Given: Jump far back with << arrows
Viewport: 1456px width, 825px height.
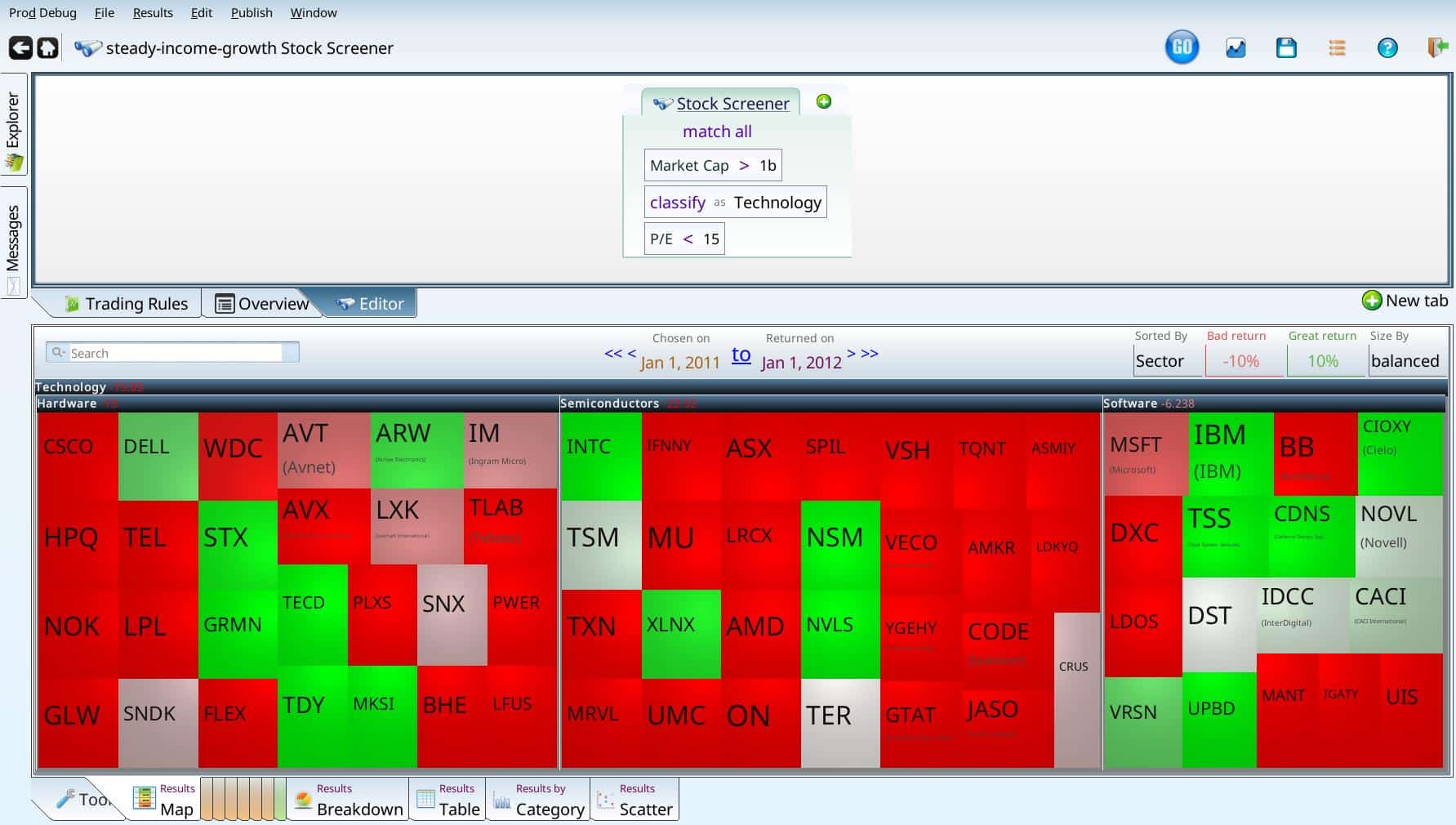Looking at the screenshot, I should pos(612,354).
